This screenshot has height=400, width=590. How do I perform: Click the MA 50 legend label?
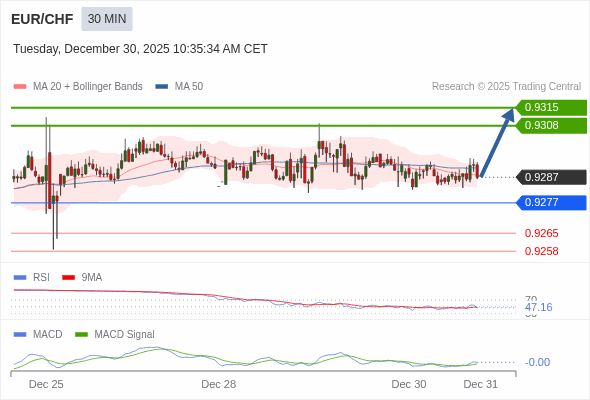(189, 87)
